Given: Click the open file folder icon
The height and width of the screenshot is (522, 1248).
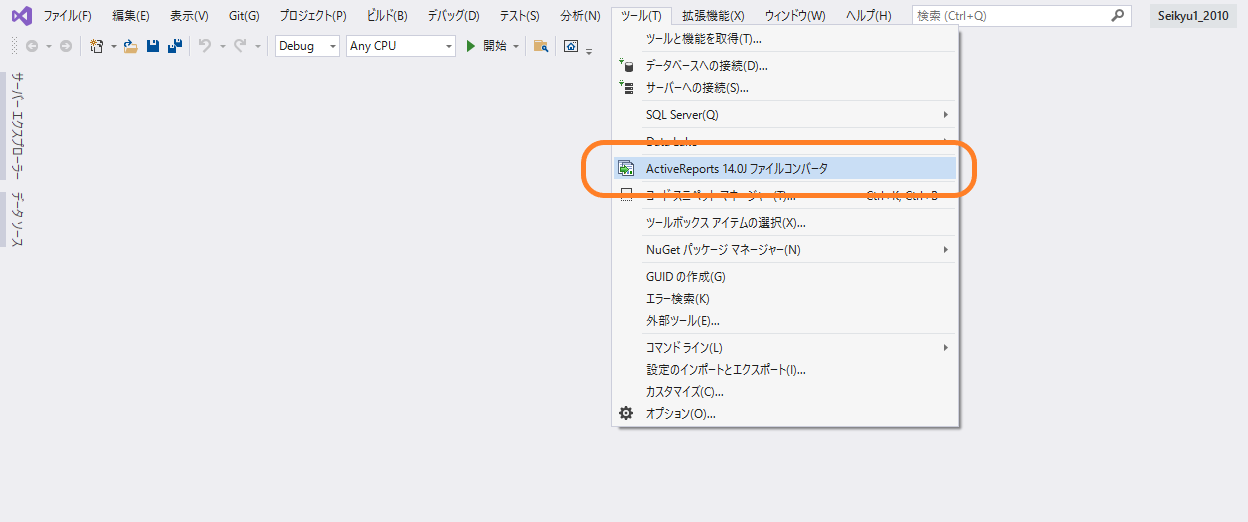Looking at the screenshot, I should point(131,46).
